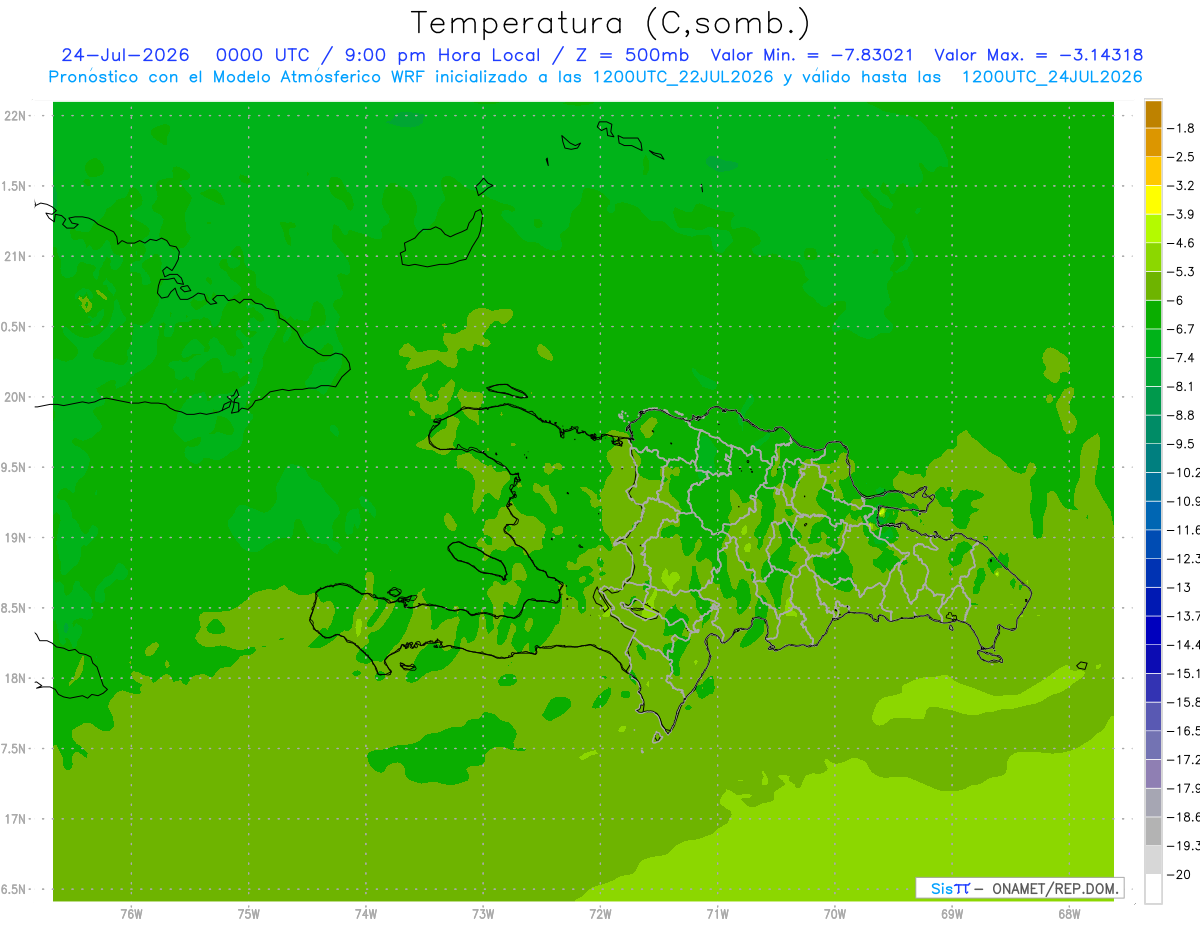Viewport: 1200px width, 927px height.
Task: Click the "-5.3" legend label
Action: click(1180, 271)
